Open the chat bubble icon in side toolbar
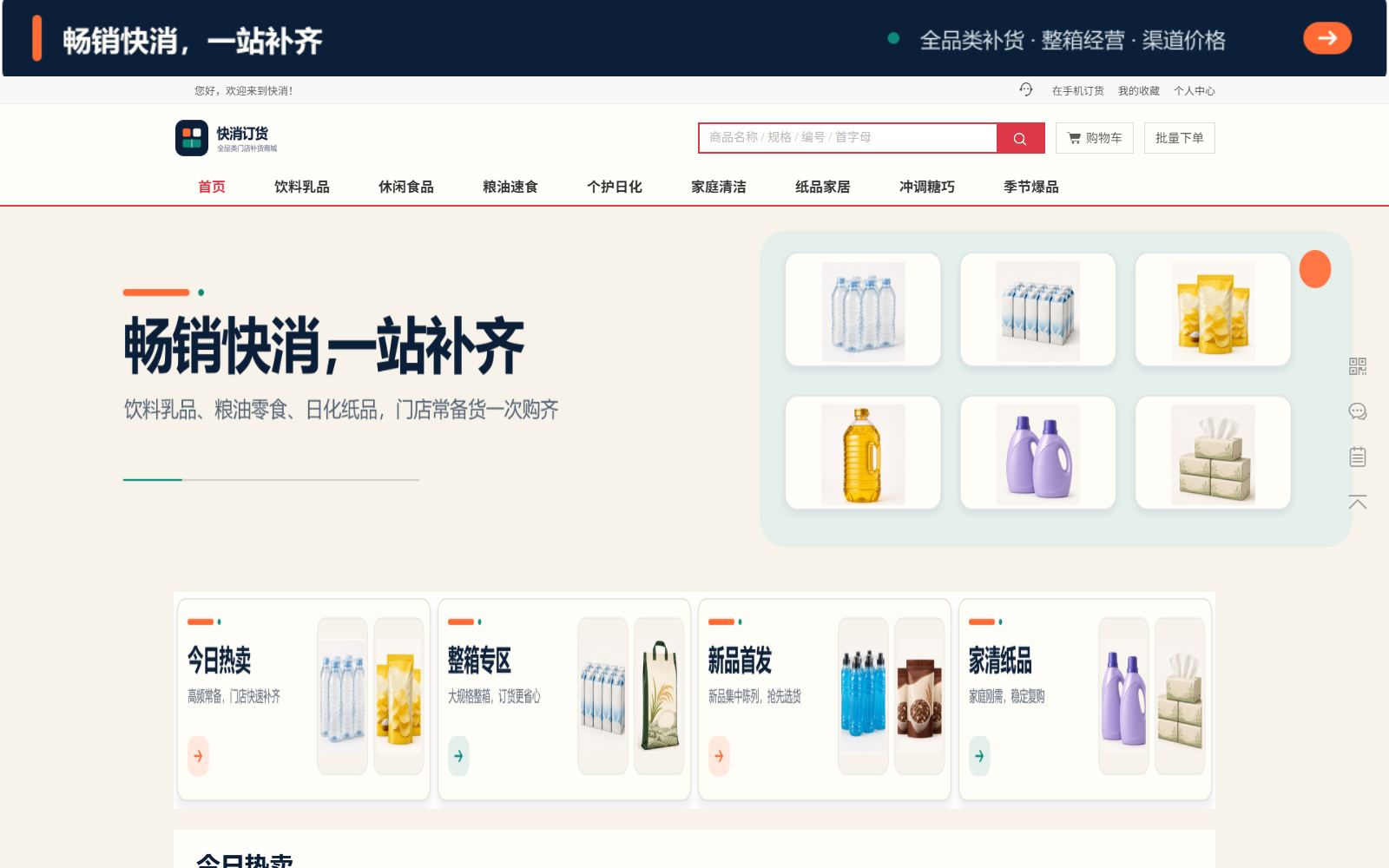This screenshot has height=868, width=1389. (x=1358, y=411)
